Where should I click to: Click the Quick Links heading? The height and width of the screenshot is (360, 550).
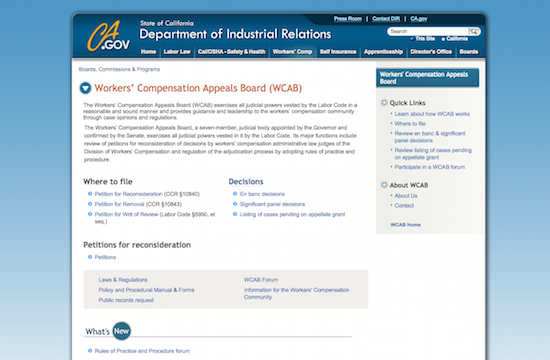point(407,103)
